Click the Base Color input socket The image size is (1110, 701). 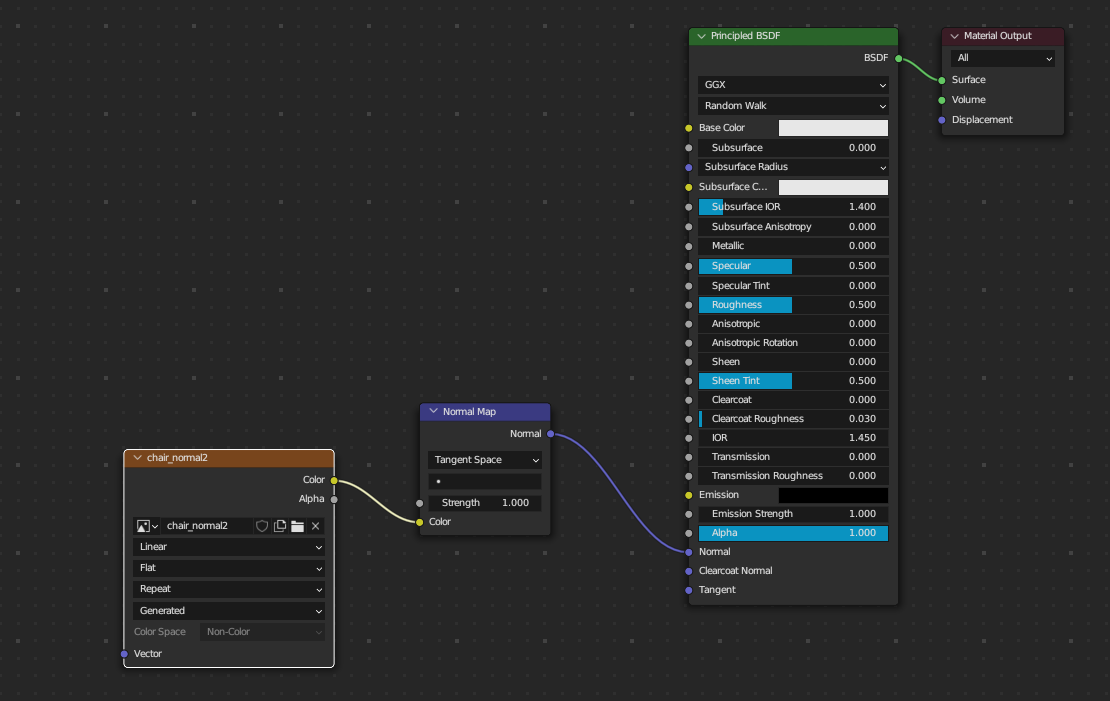[689, 128]
